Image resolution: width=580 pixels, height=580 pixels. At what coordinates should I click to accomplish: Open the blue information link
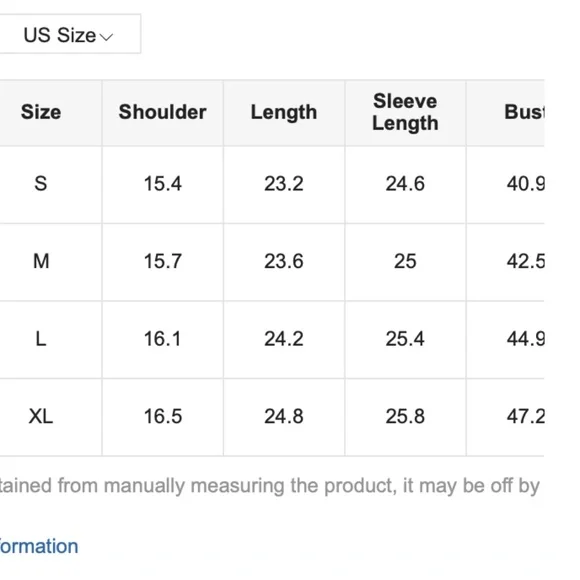tap(39, 546)
